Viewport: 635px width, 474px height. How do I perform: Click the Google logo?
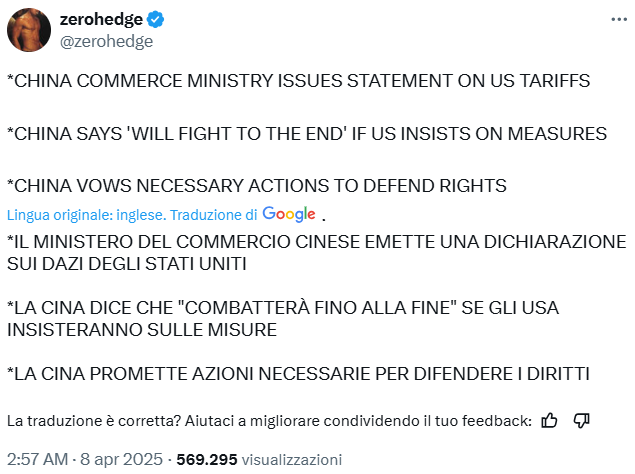(x=289, y=214)
